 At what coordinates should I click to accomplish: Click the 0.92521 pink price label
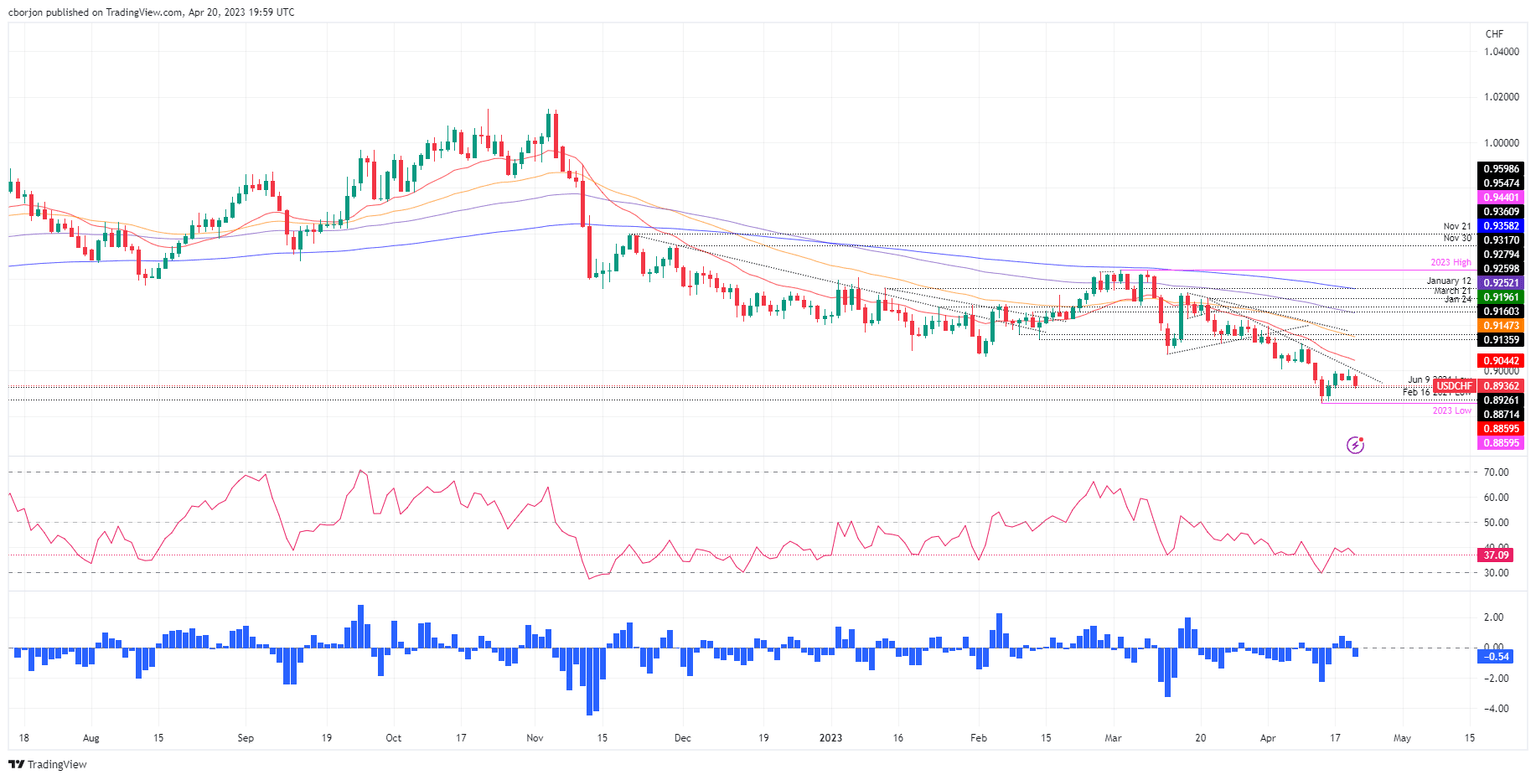(x=1501, y=283)
